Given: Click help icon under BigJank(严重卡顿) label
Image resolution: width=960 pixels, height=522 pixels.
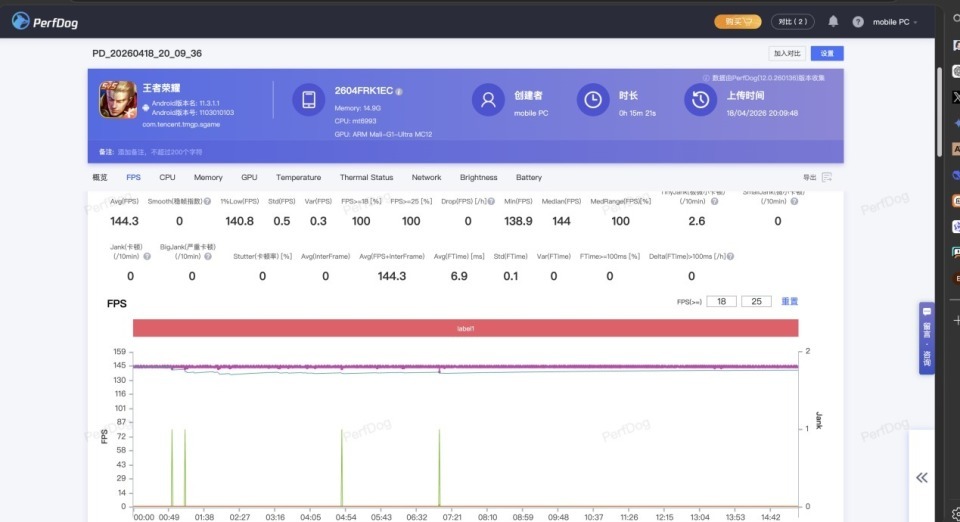Looking at the screenshot, I should click(x=208, y=256).
